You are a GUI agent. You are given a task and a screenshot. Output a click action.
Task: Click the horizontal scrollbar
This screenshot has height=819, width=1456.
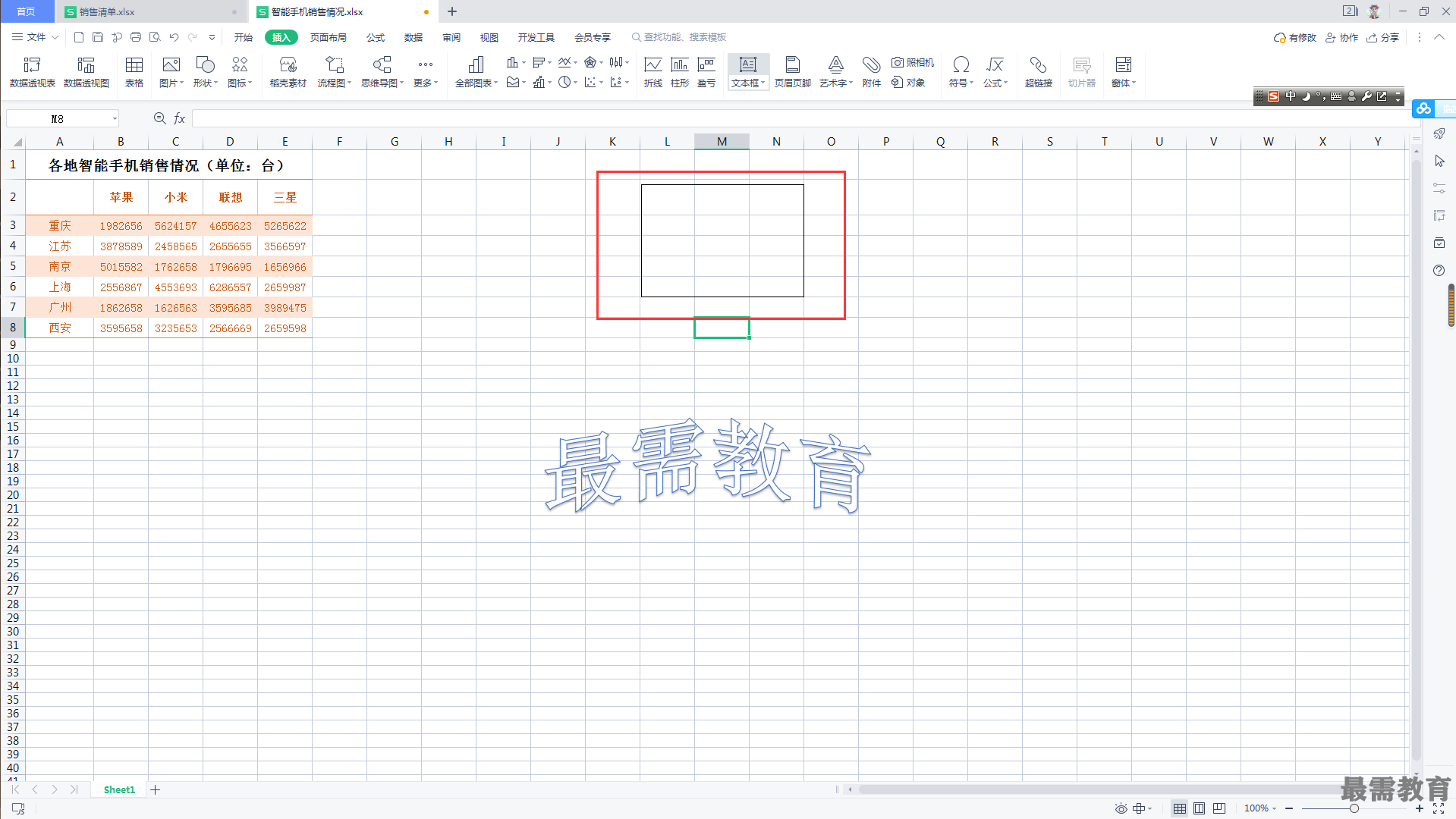pyautogui.click(x=1100, y=789)
